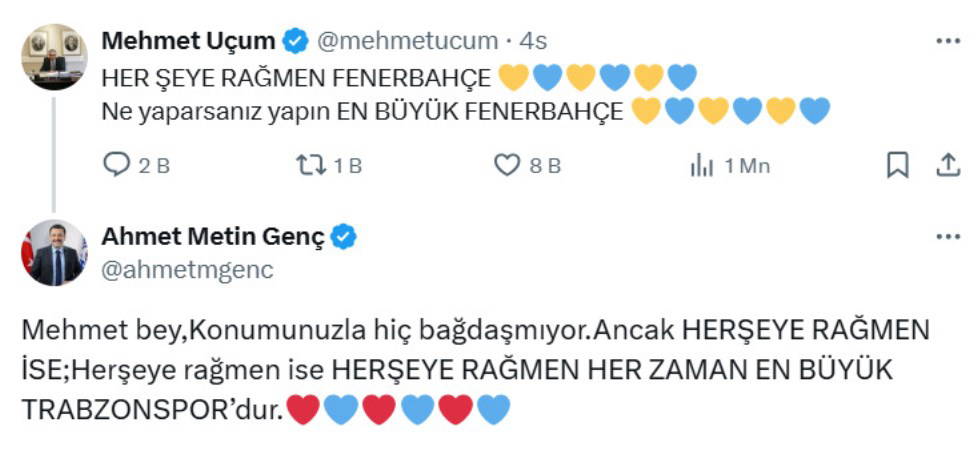Viewport: 977px width, 450px height.
Task: Click the 'HER ŞEYE RAĞMEN FENERBAHÇE' tweet text
Action: click(x=297, y=76)
